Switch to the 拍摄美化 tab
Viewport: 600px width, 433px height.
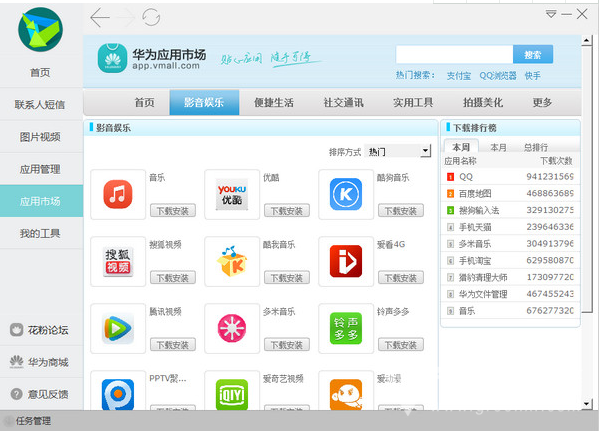[x=483, y=103]
